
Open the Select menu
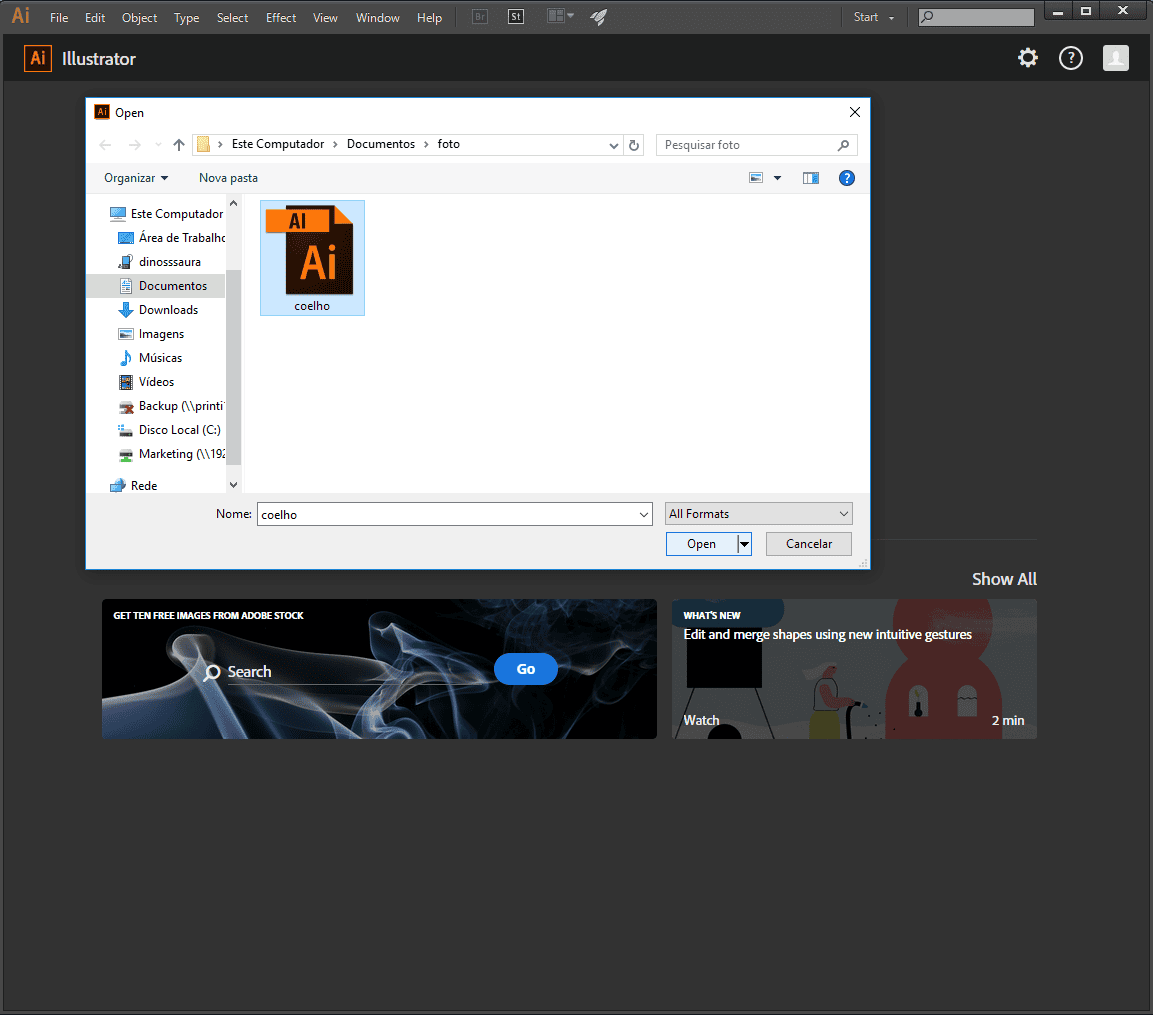pyautogui.click(x=232, y=18)
